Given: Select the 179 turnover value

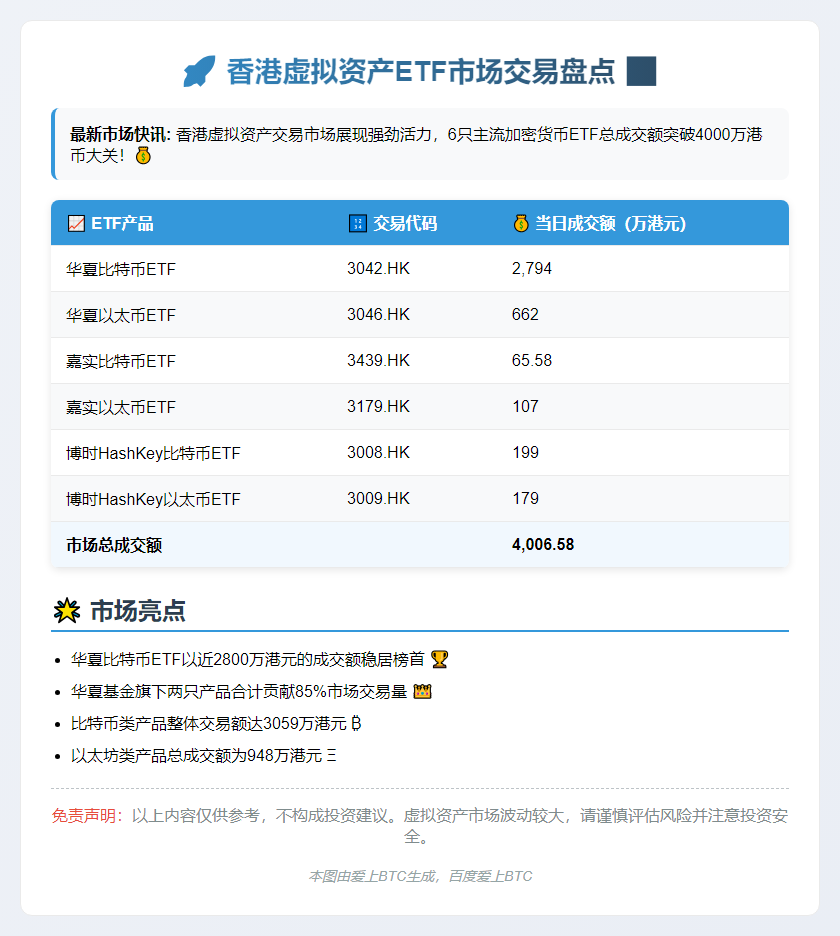Looking at the screenshot, I should click(525, 498).
